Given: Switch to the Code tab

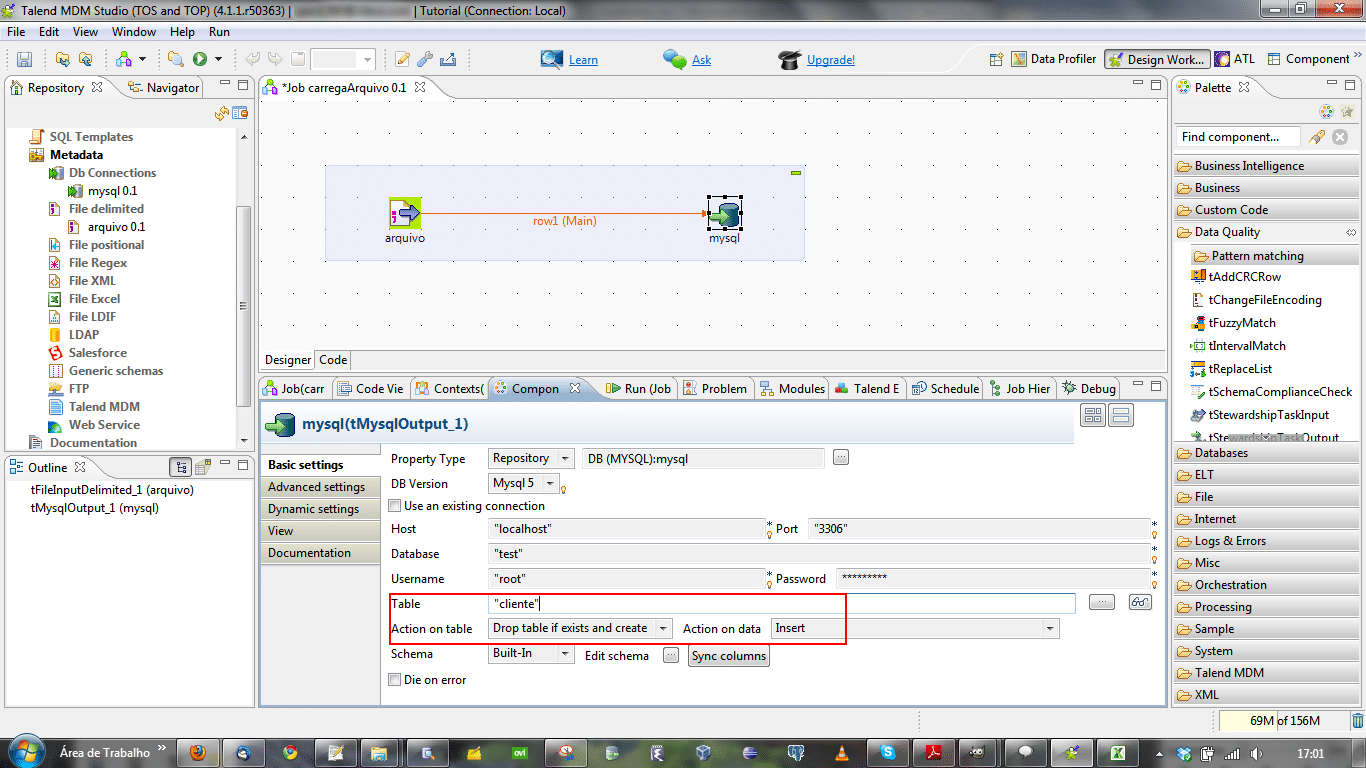Looking at the screenshot, I should coord(333,360).
